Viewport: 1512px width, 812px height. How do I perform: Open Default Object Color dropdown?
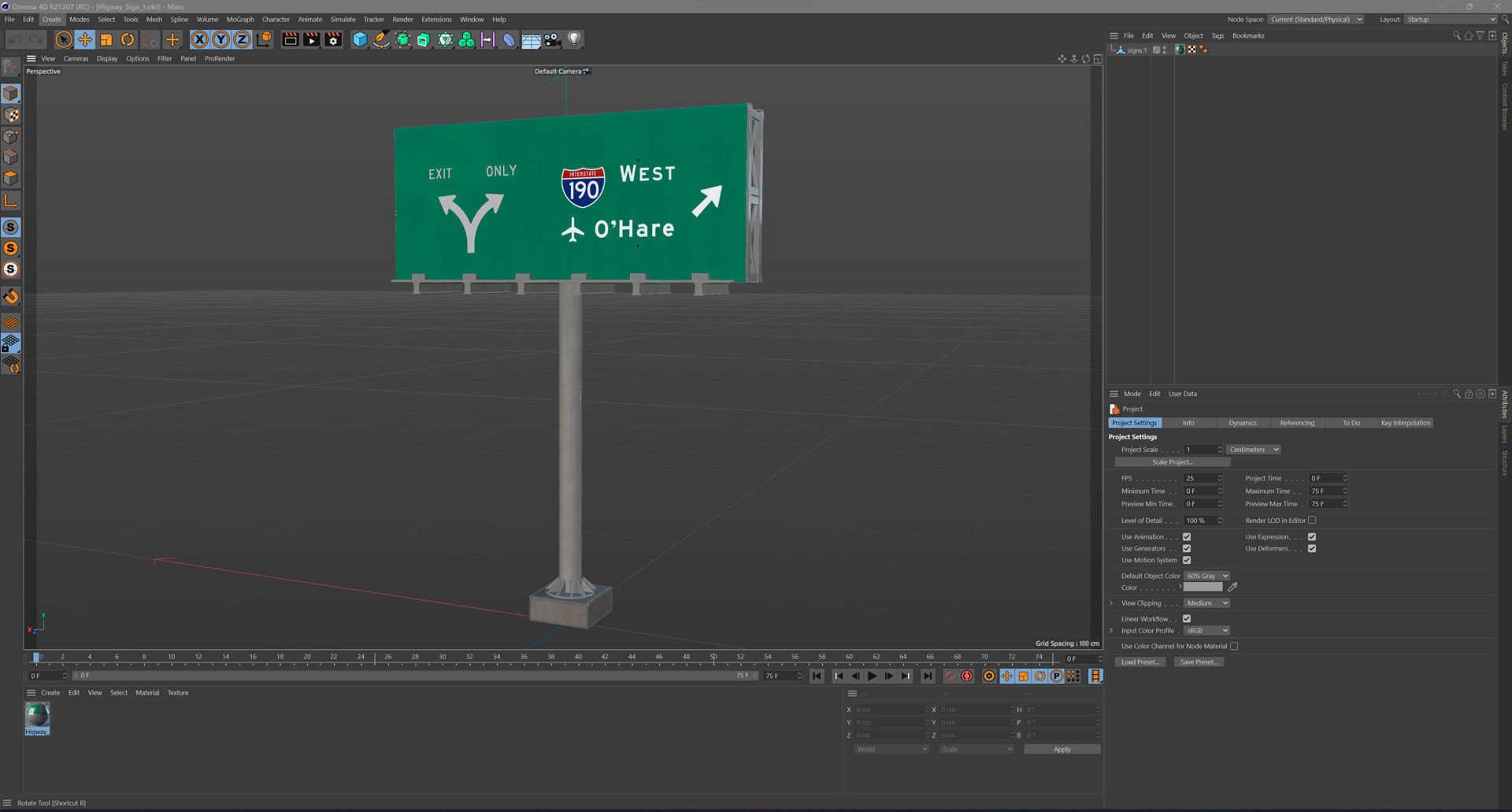(1206, 577)
